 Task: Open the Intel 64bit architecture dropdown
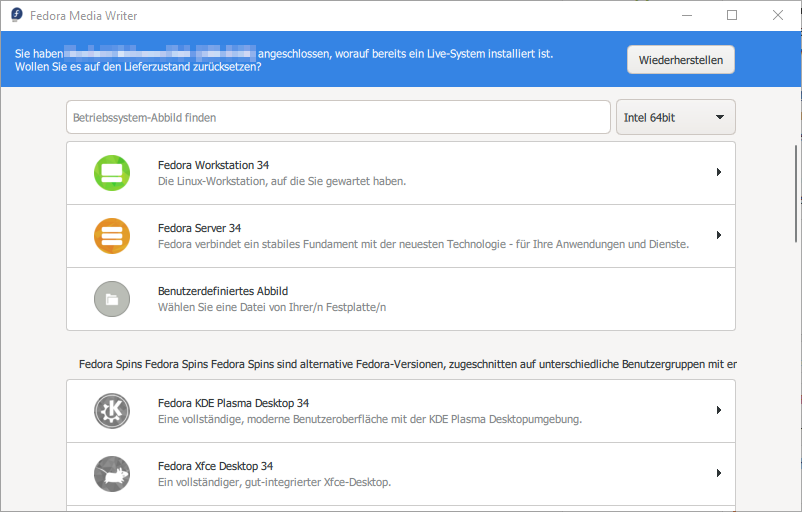676,117
